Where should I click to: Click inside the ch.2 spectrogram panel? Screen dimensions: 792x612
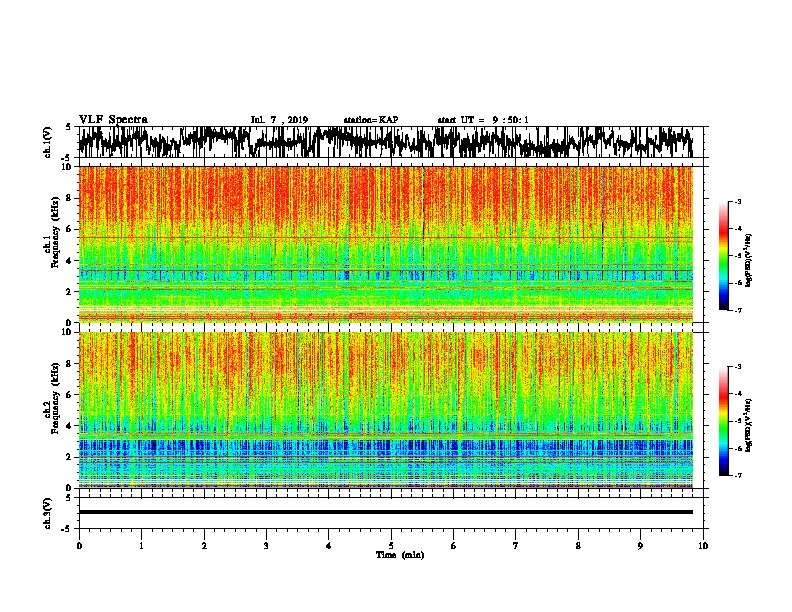point(385,410)
